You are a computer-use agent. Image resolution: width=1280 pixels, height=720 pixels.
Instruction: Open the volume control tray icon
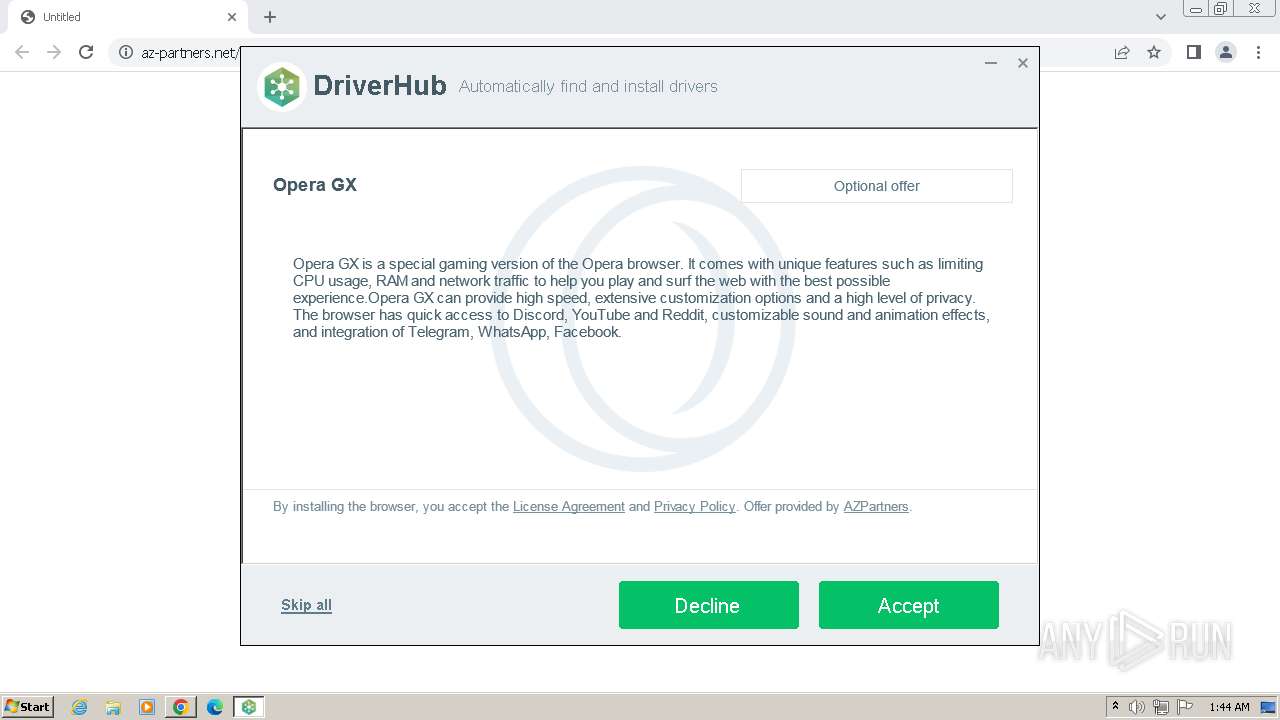1137,707
